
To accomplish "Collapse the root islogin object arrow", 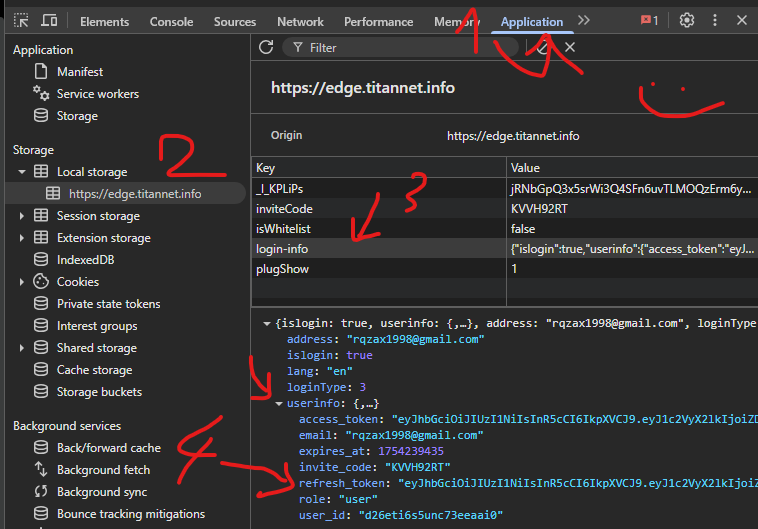I will (x=266, y=323).
